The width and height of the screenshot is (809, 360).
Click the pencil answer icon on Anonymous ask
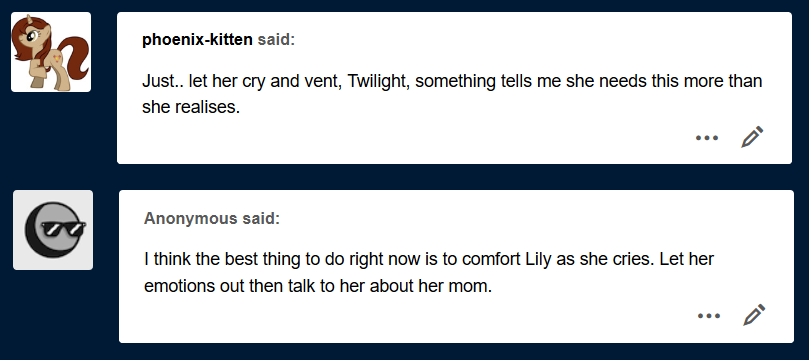[754, 315]
